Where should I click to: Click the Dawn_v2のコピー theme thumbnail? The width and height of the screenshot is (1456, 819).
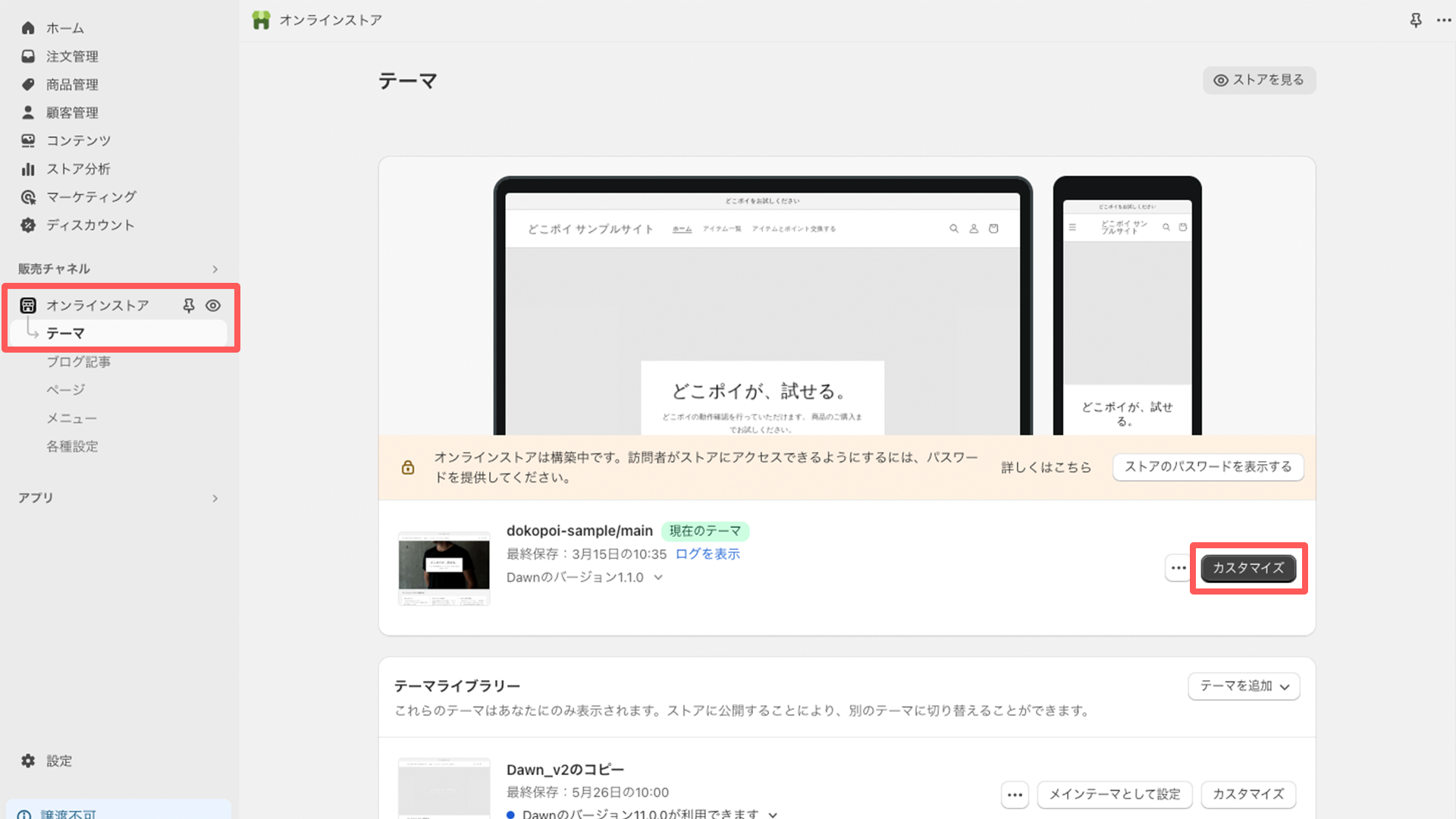point(444,789)
